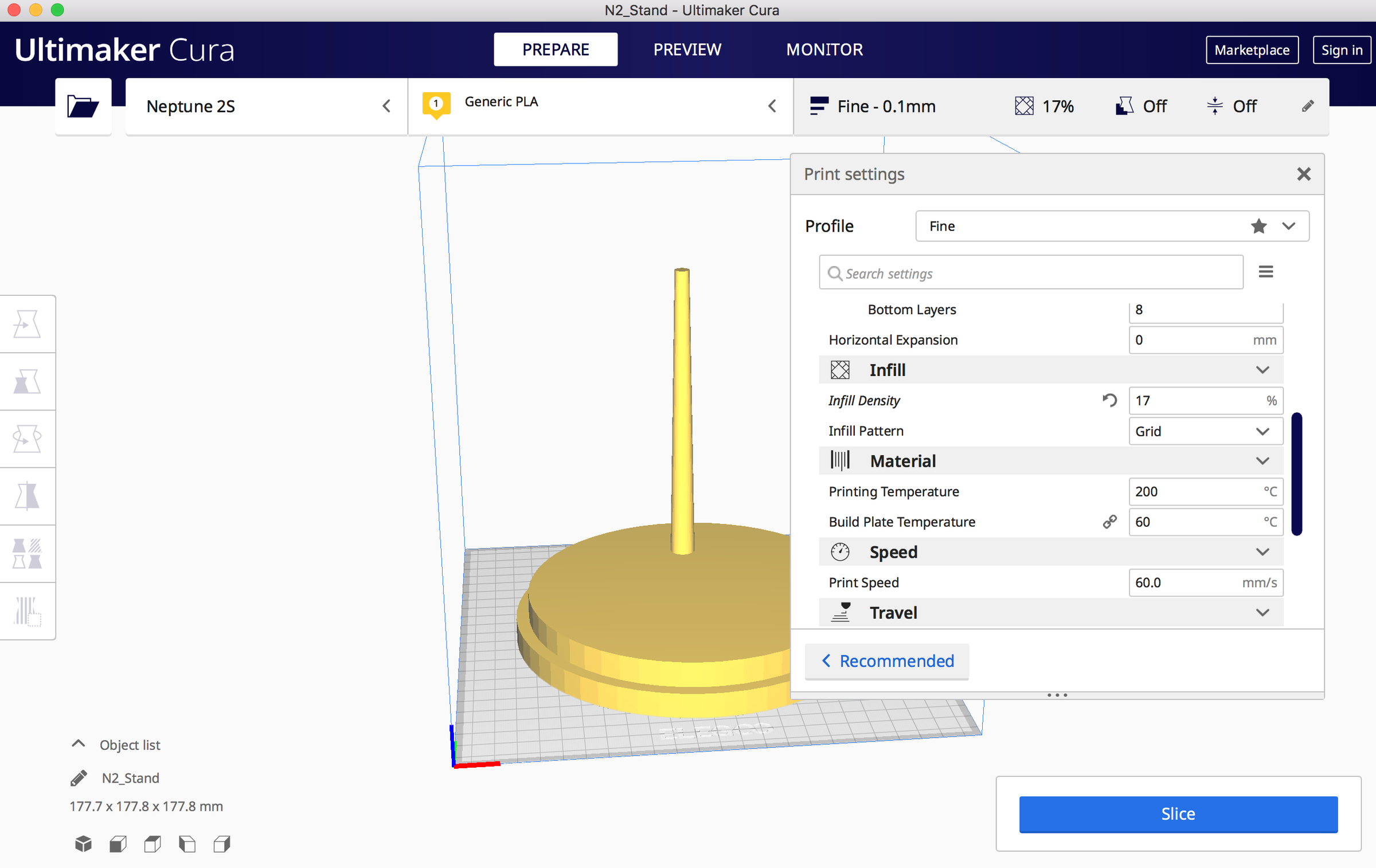The image size is (1376, 868).
Task: Collapse the Object list panel
Action: click(x=79, y=744)
